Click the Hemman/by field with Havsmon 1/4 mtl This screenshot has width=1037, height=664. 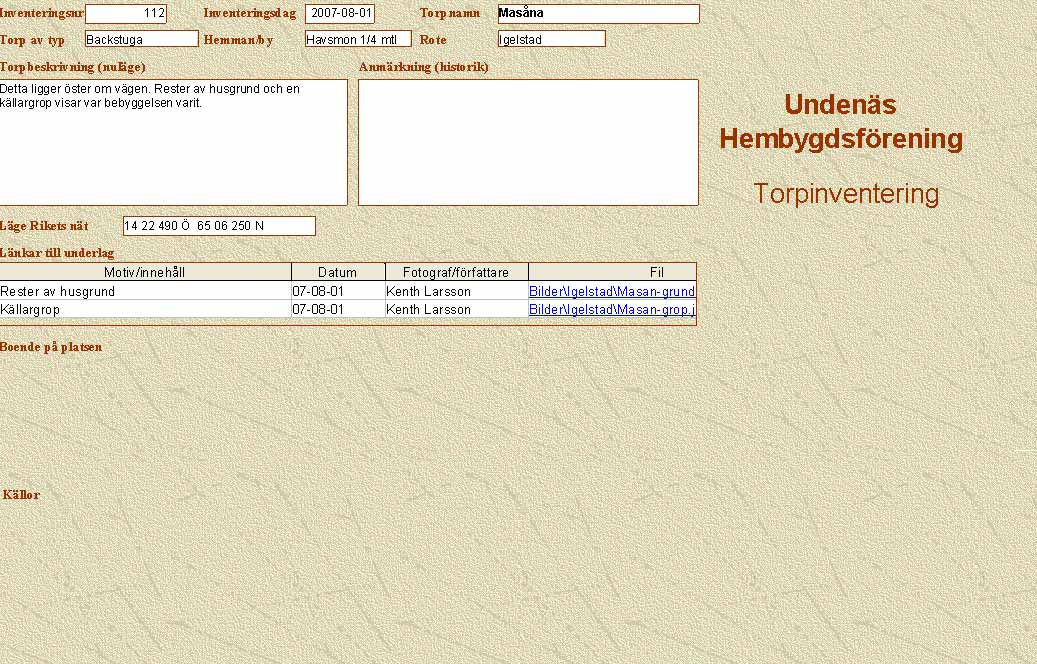coord(358,39)
